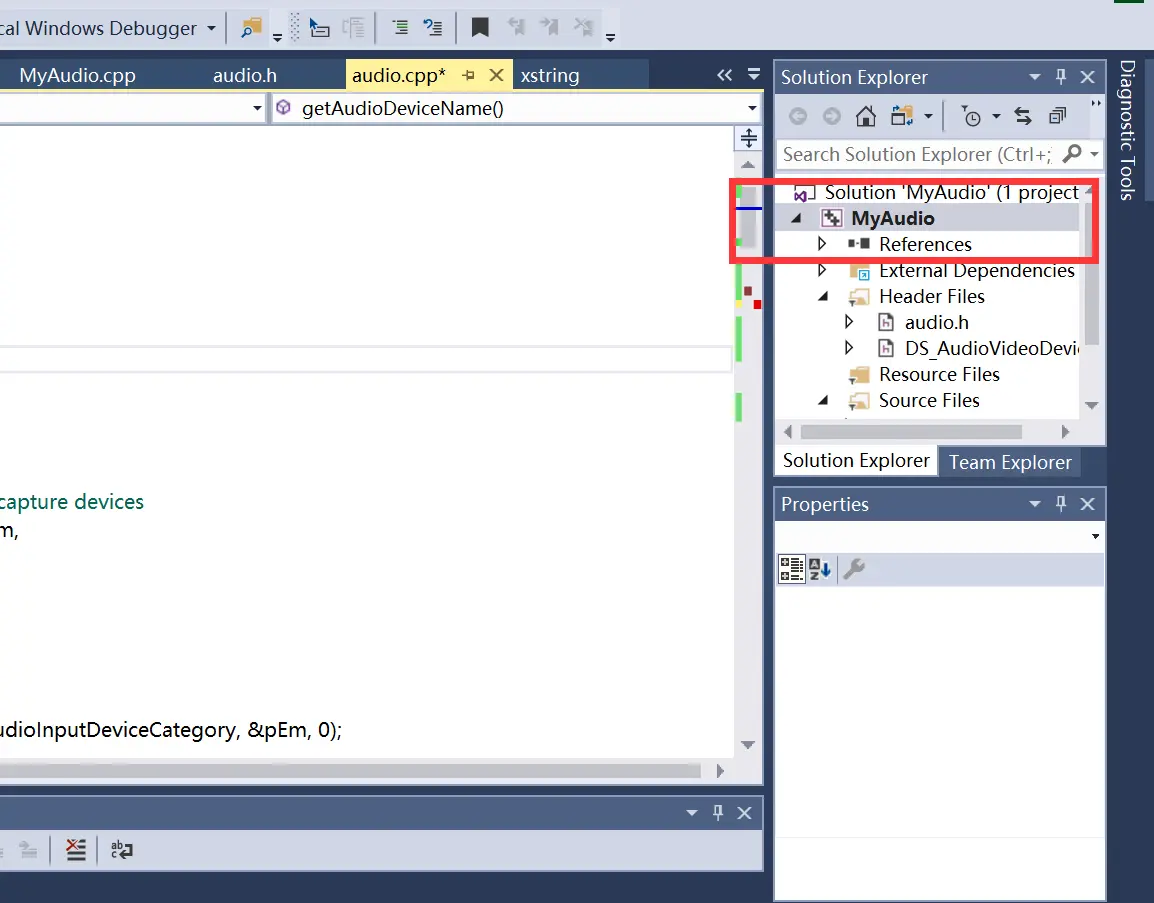The width and height of the screenshot is (1154, 903).
Task: Click the clear all bookmarks icon
Action: coord(584,28)
